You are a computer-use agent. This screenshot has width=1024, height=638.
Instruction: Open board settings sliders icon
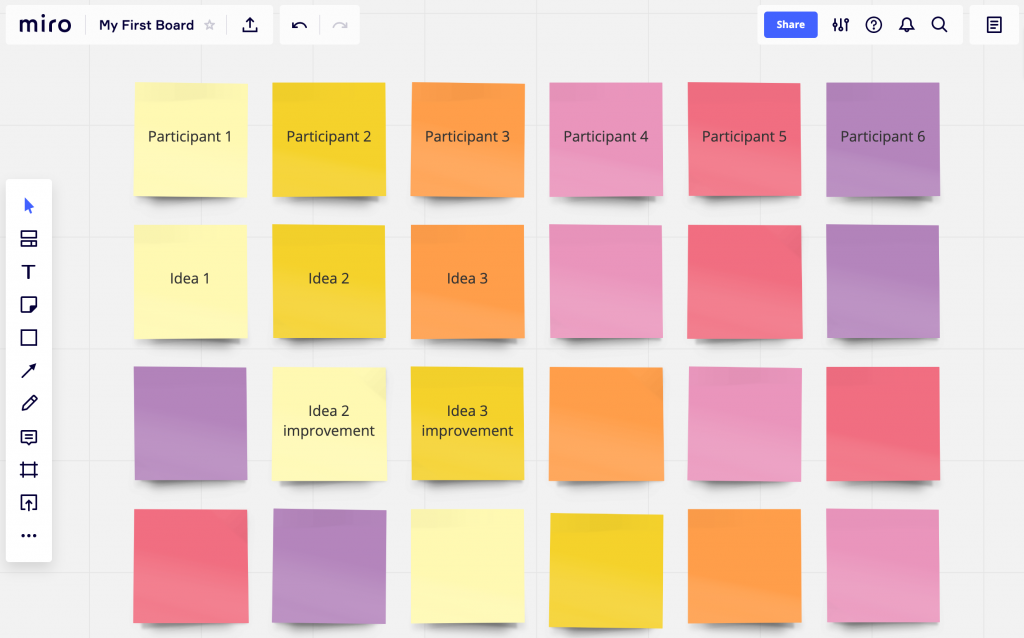coord(840,24)
